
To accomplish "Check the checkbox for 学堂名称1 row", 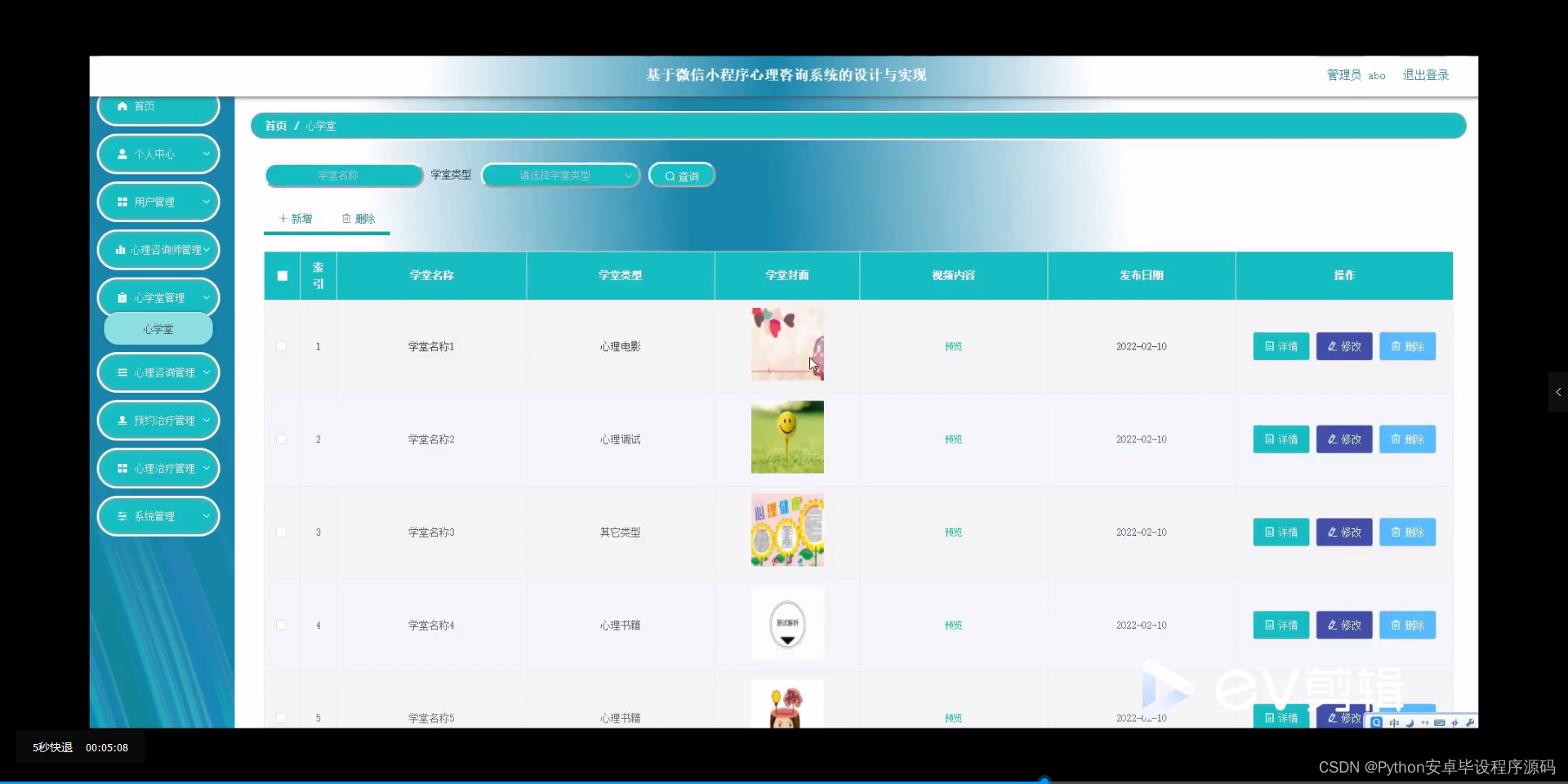I will [281, 346].
